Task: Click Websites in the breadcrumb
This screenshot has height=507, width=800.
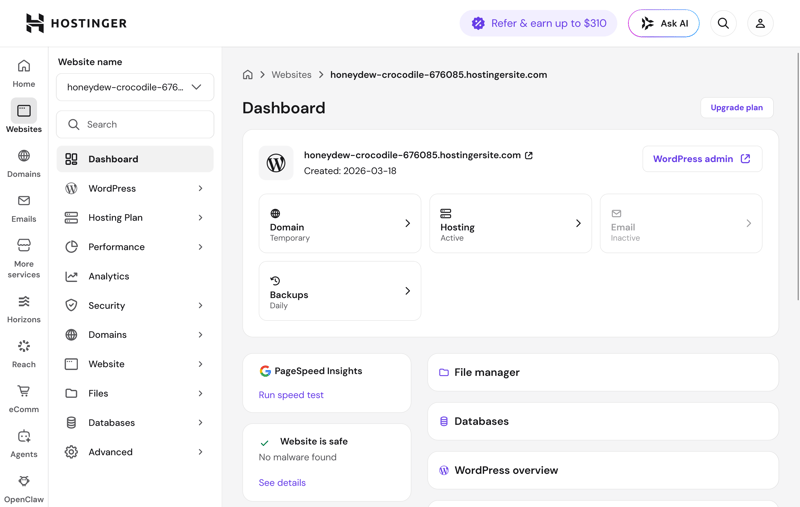Action: 291,74
